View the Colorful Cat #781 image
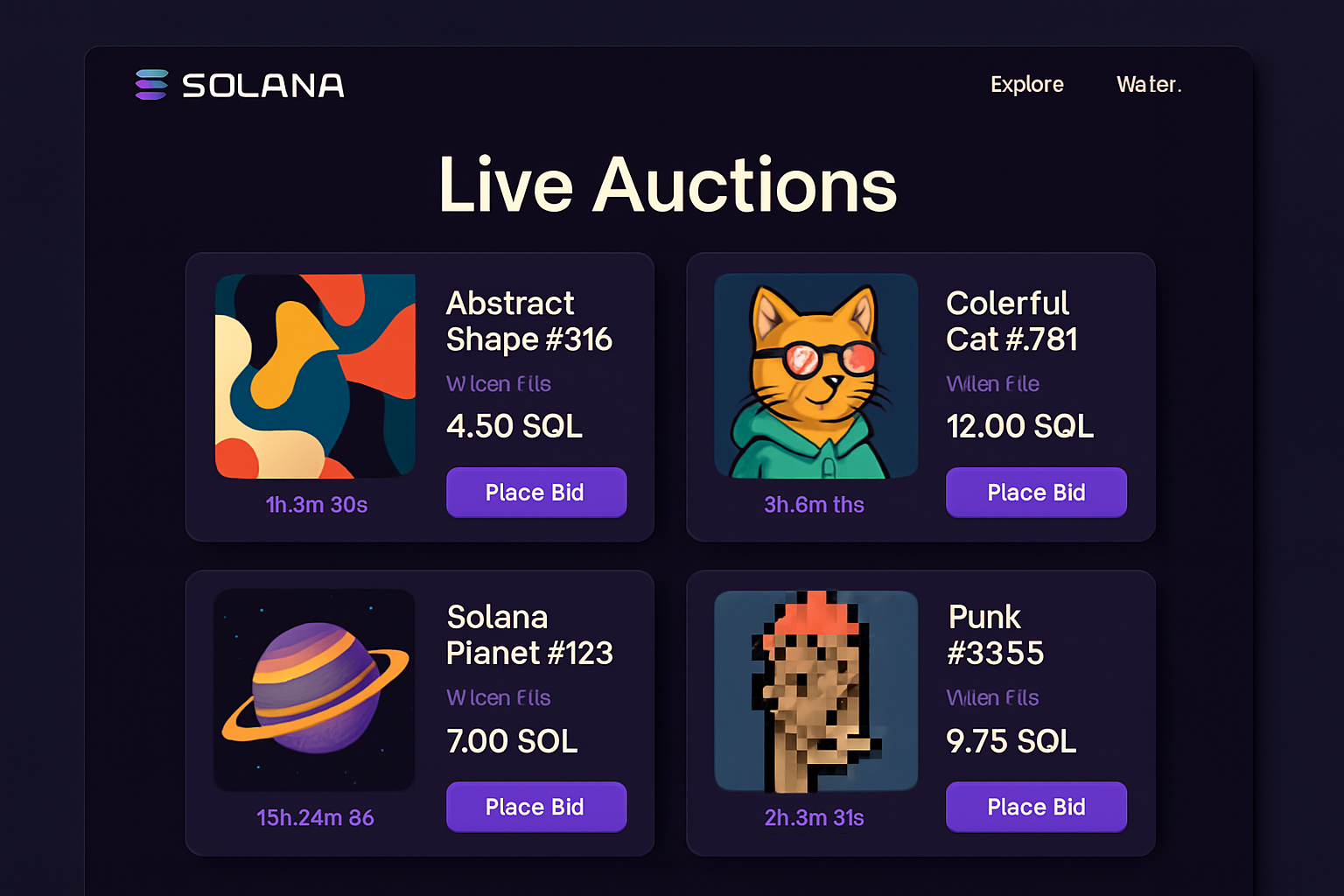1344x896 pixels. pyautogui.click(x=815, y=376)
